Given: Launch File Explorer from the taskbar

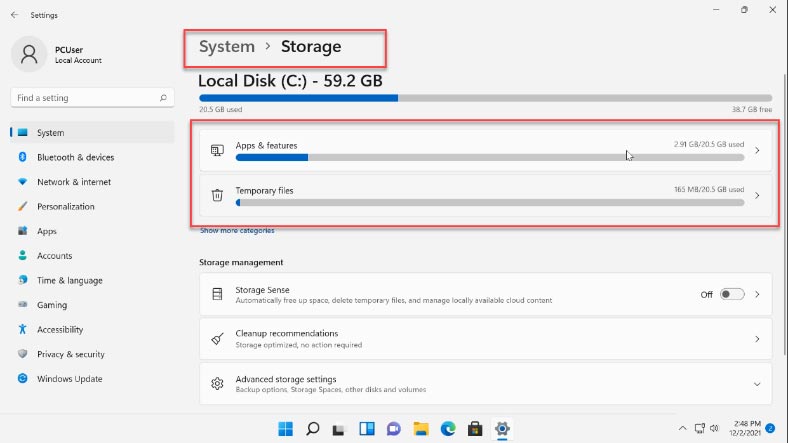Looking at the screenshot, I should 421,428.
